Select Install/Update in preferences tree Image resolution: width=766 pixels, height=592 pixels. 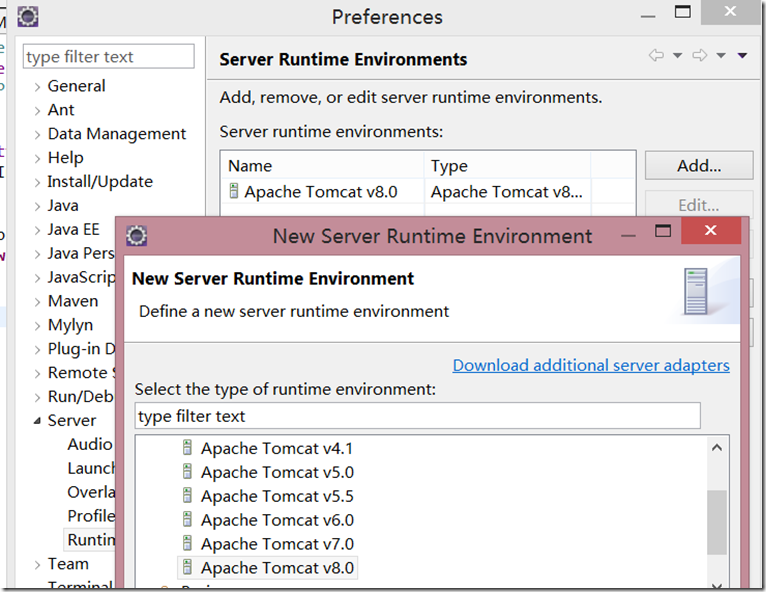[100, 182]
